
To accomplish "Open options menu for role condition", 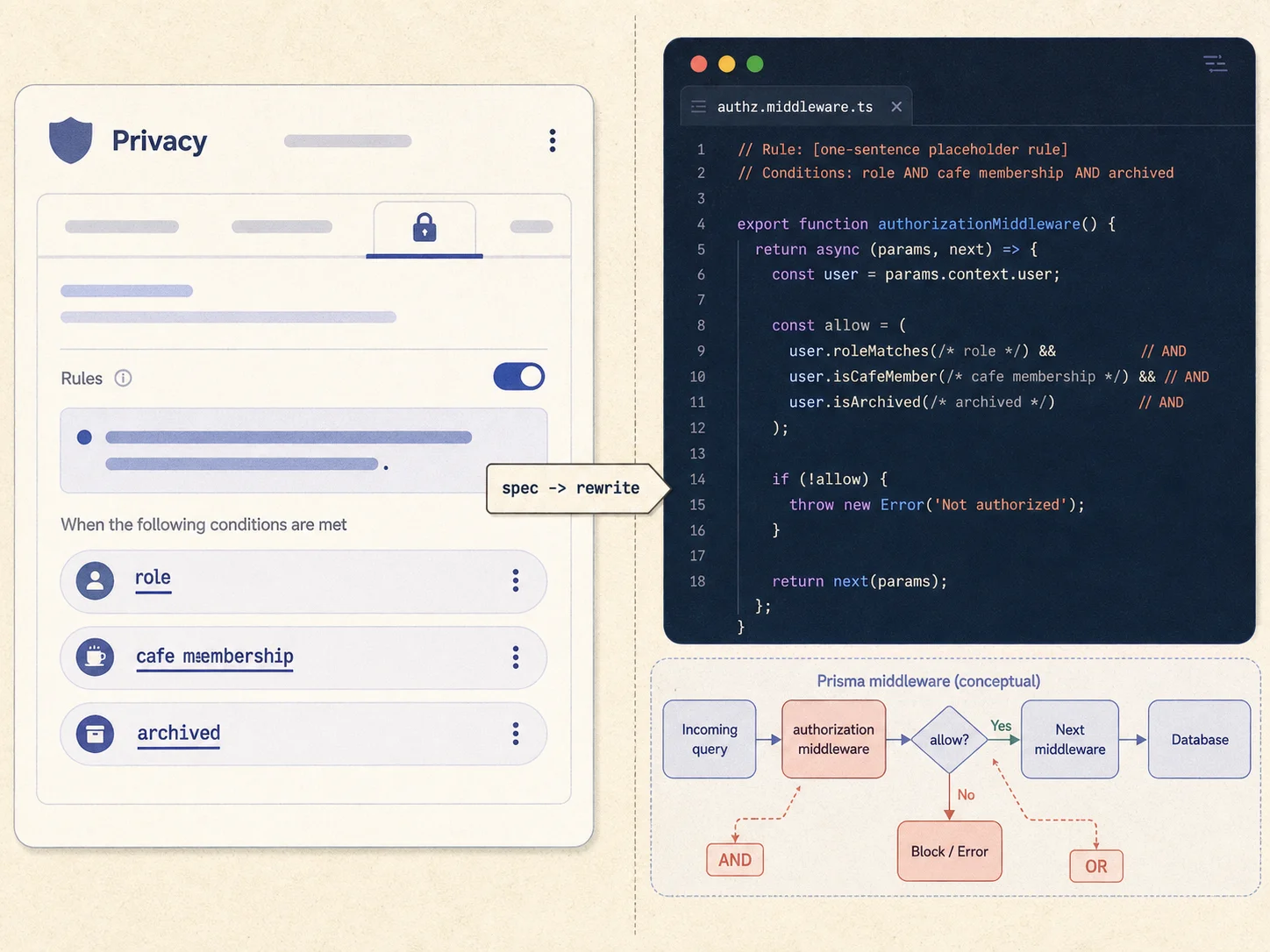I will pyautogui.click(x=516, y=580).
